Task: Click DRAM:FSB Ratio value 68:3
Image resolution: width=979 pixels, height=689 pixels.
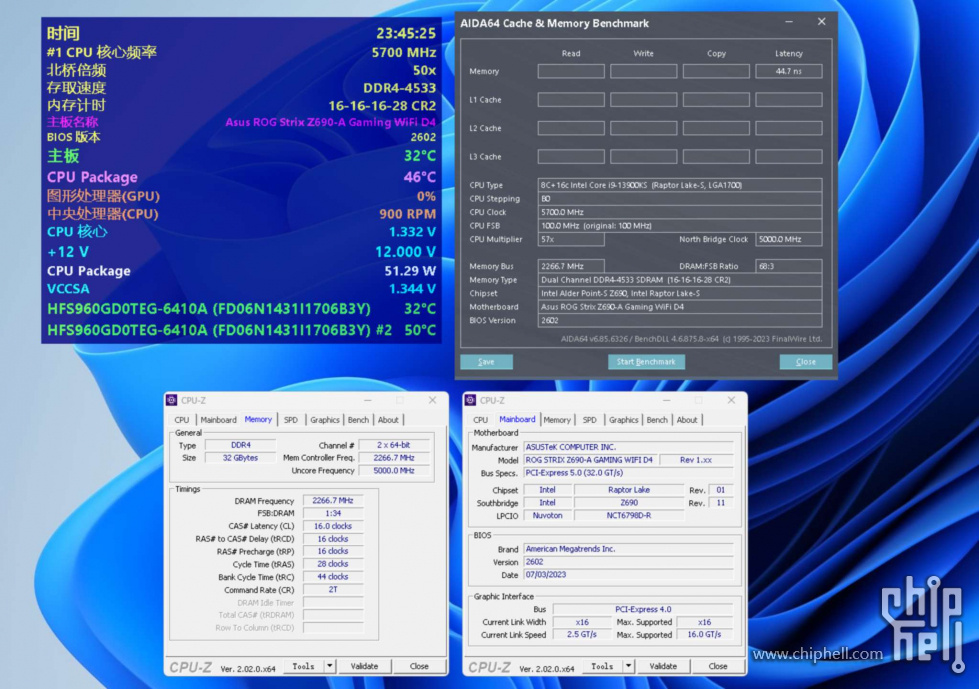Action: tap(789, 266)
